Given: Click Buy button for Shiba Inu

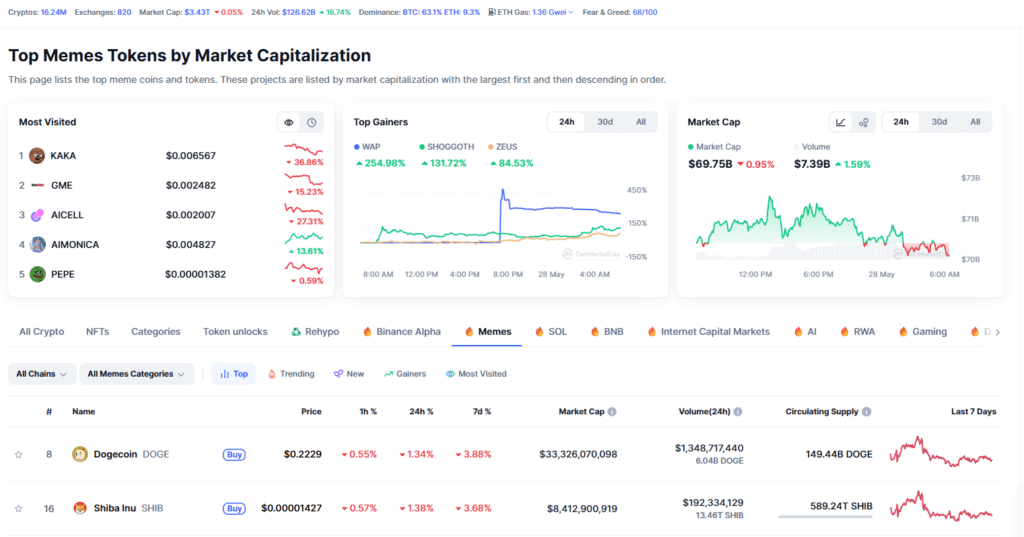Looking at the screenshot, I should [x=234, y=508].
